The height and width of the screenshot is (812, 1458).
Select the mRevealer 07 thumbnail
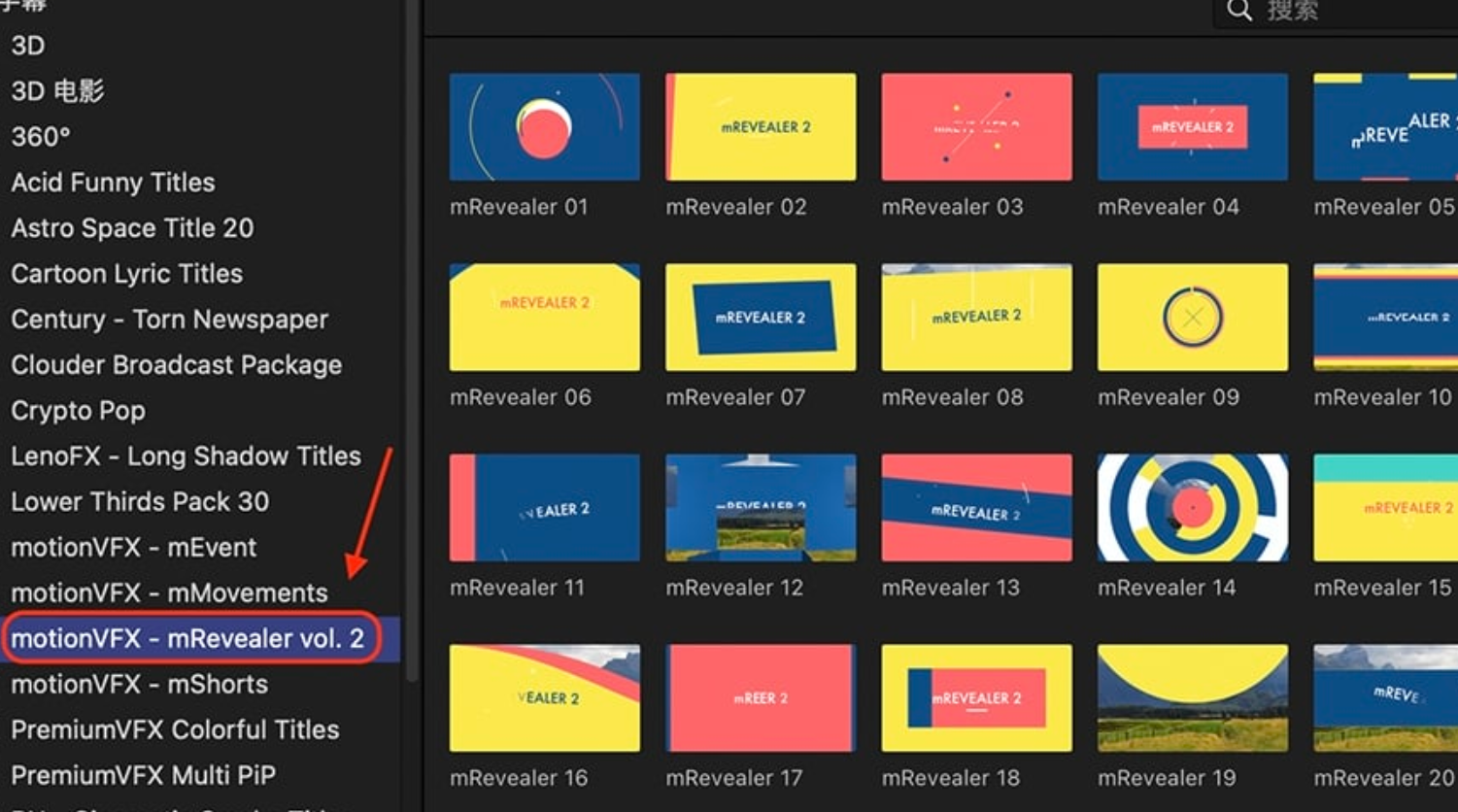tap(761, 318)
